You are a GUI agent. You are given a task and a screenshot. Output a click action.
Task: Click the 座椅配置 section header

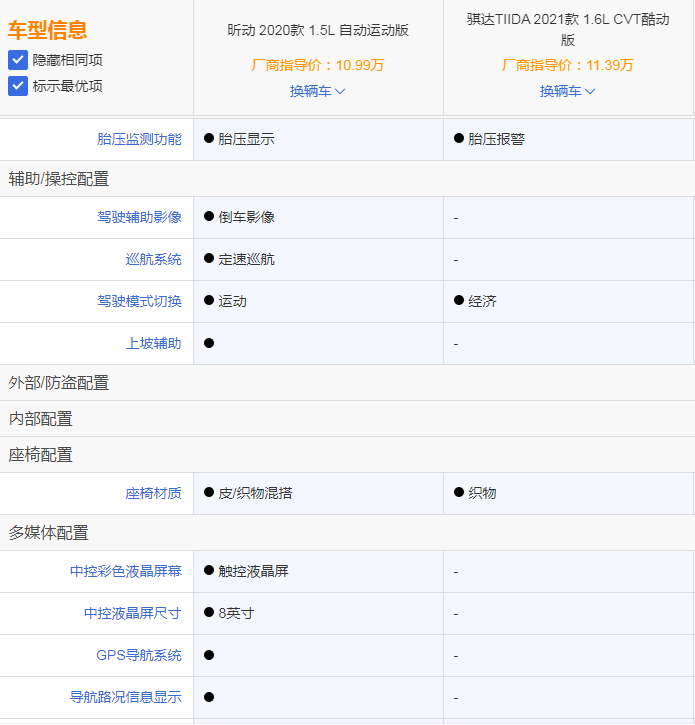coord(41,455)
